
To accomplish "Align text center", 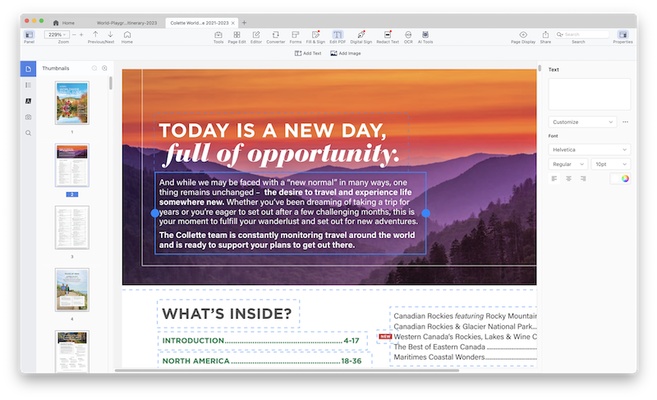I will pos(569,178).
